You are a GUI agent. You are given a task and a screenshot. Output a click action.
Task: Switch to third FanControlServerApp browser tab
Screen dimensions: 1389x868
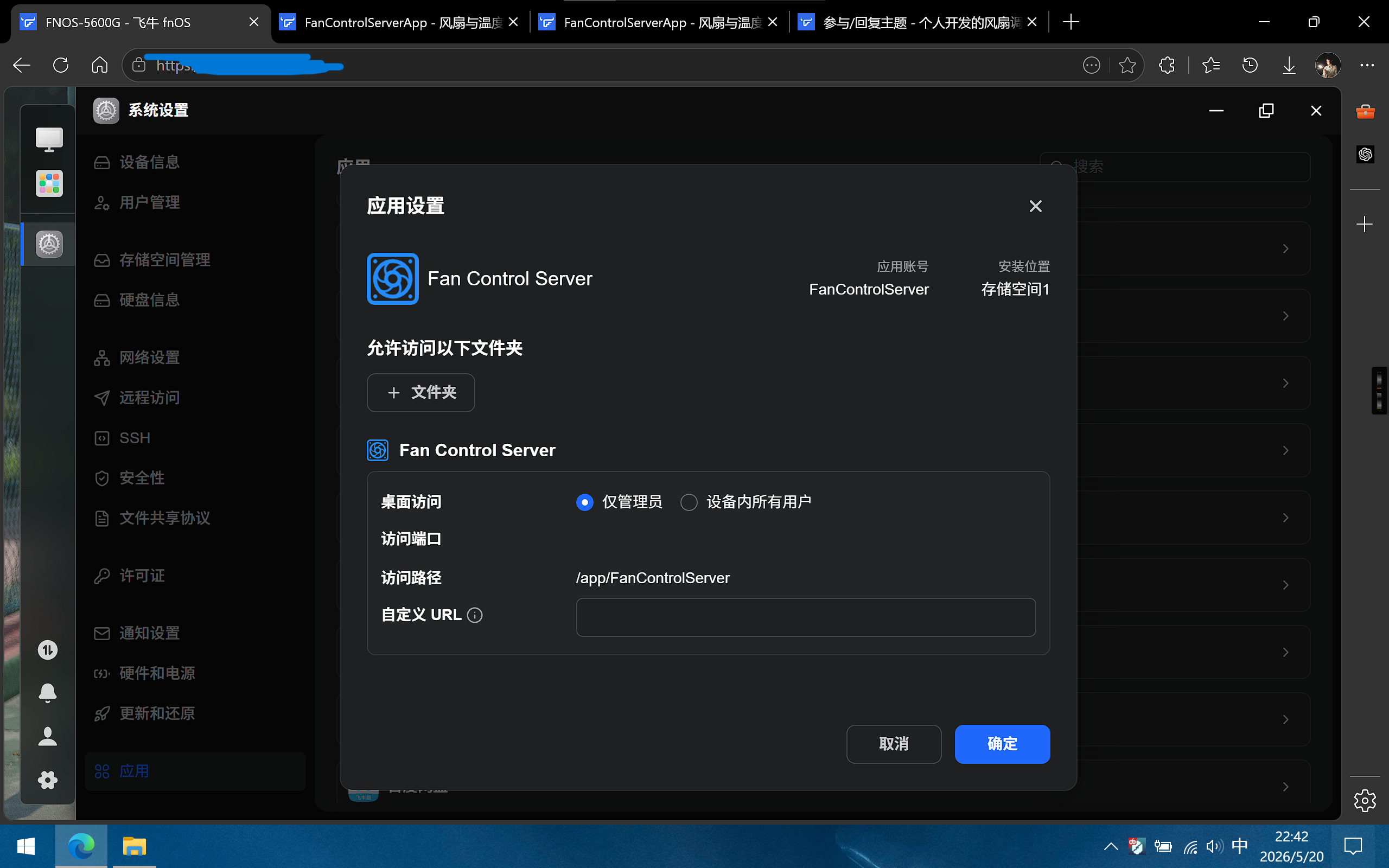[659, 22]
